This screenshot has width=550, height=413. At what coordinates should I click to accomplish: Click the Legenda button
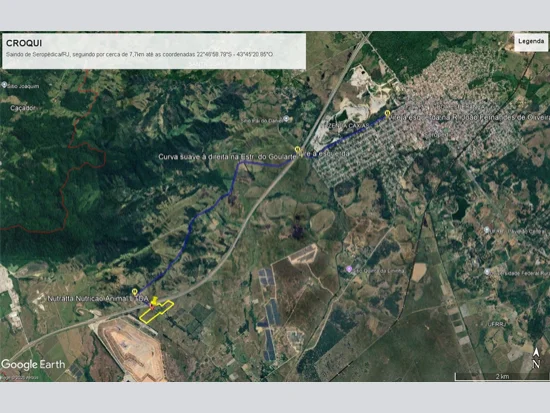click(531, 41)
